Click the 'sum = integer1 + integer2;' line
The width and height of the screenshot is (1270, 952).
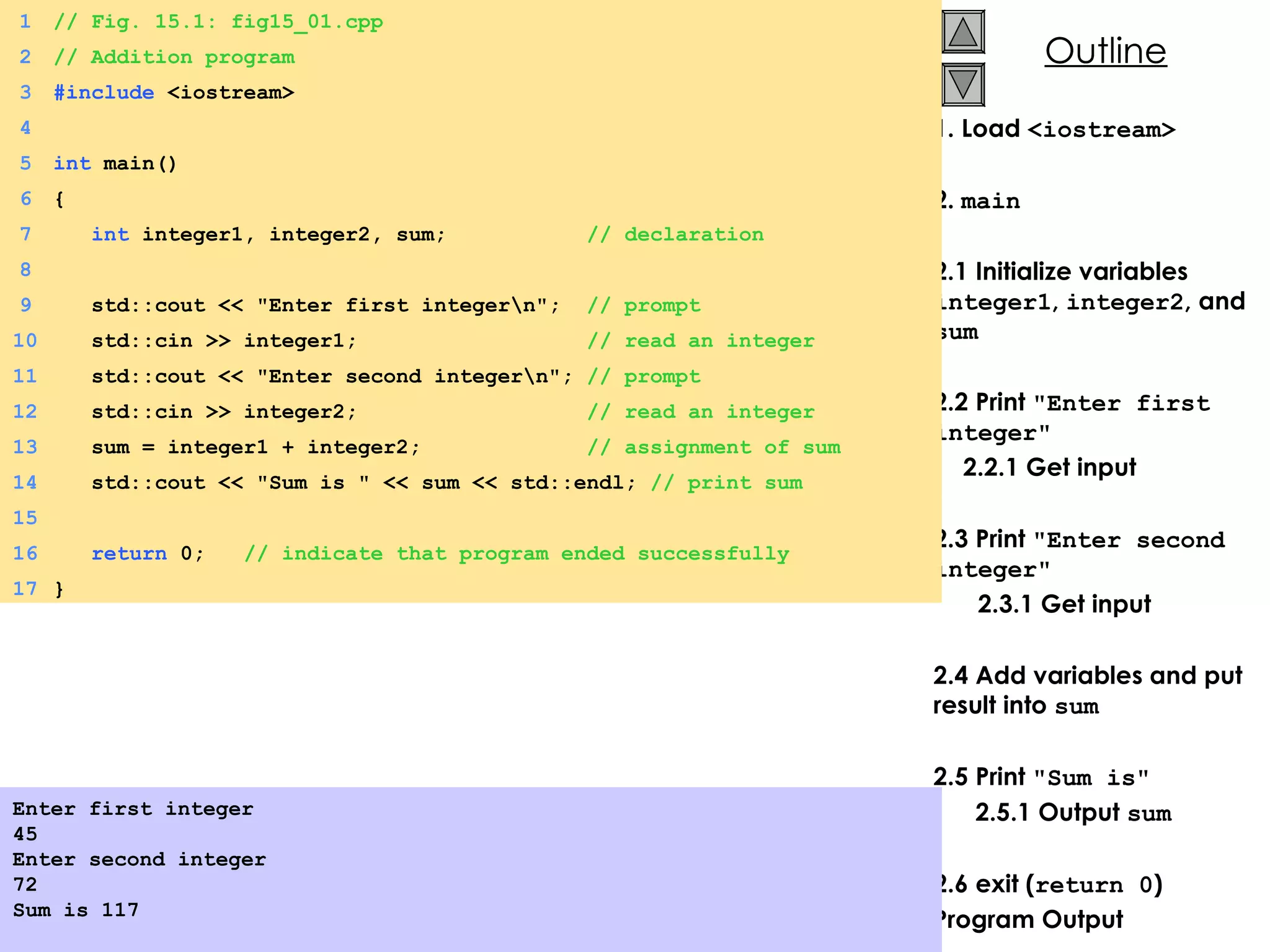point(255,447)
